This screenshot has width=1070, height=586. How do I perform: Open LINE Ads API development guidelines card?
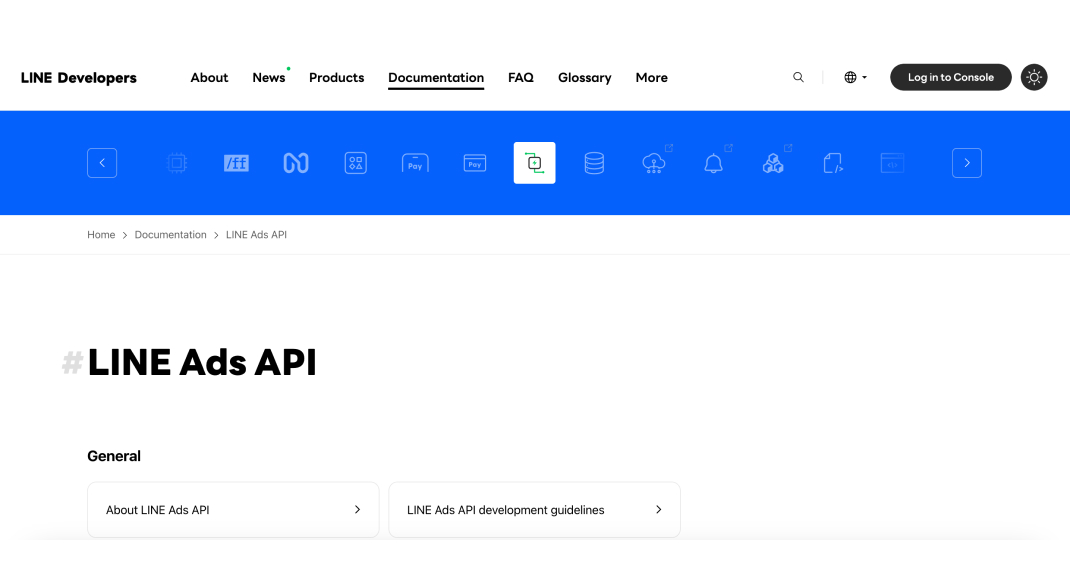(534, 510)
